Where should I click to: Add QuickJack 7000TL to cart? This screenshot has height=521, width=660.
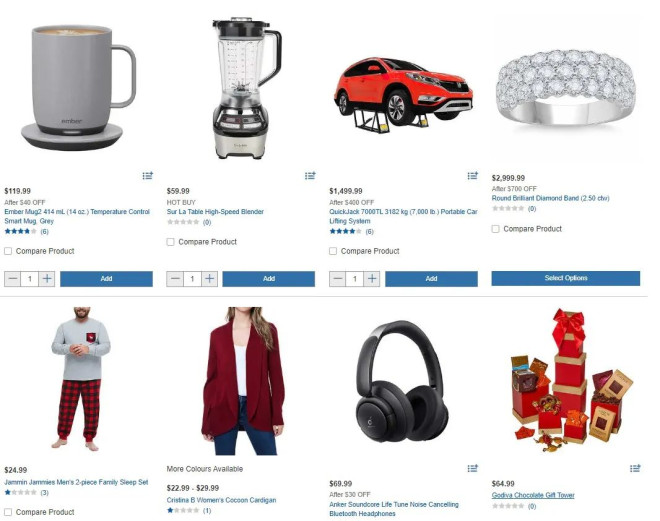pyautogui.click(x=431, y=279)
